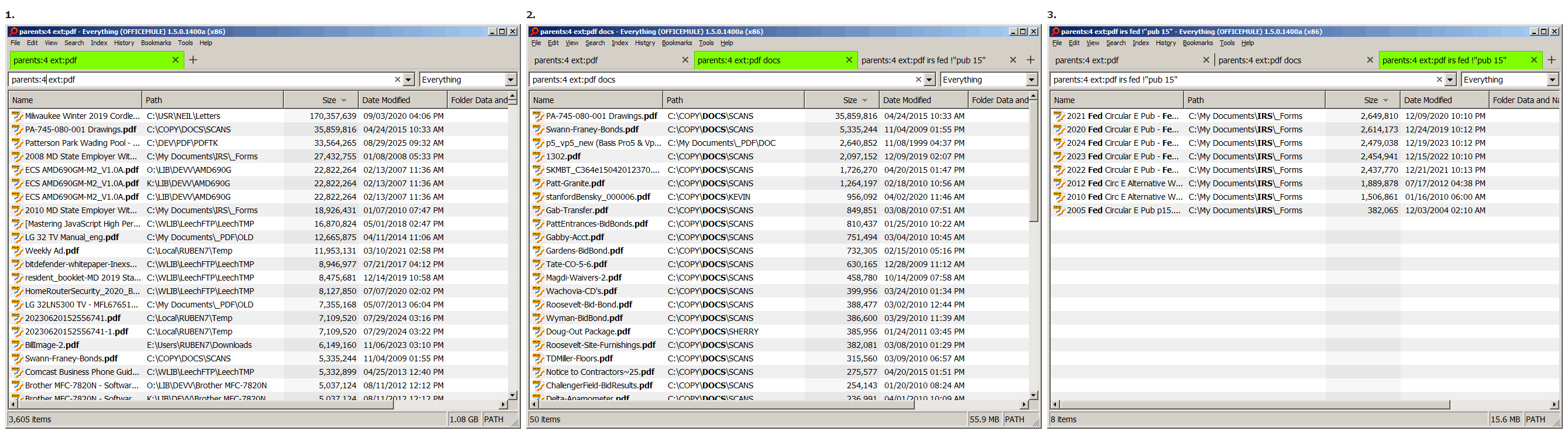Screen dimensions: 1568x434
Task: Sort by Path column in window 1
Action: coord(212,100)
